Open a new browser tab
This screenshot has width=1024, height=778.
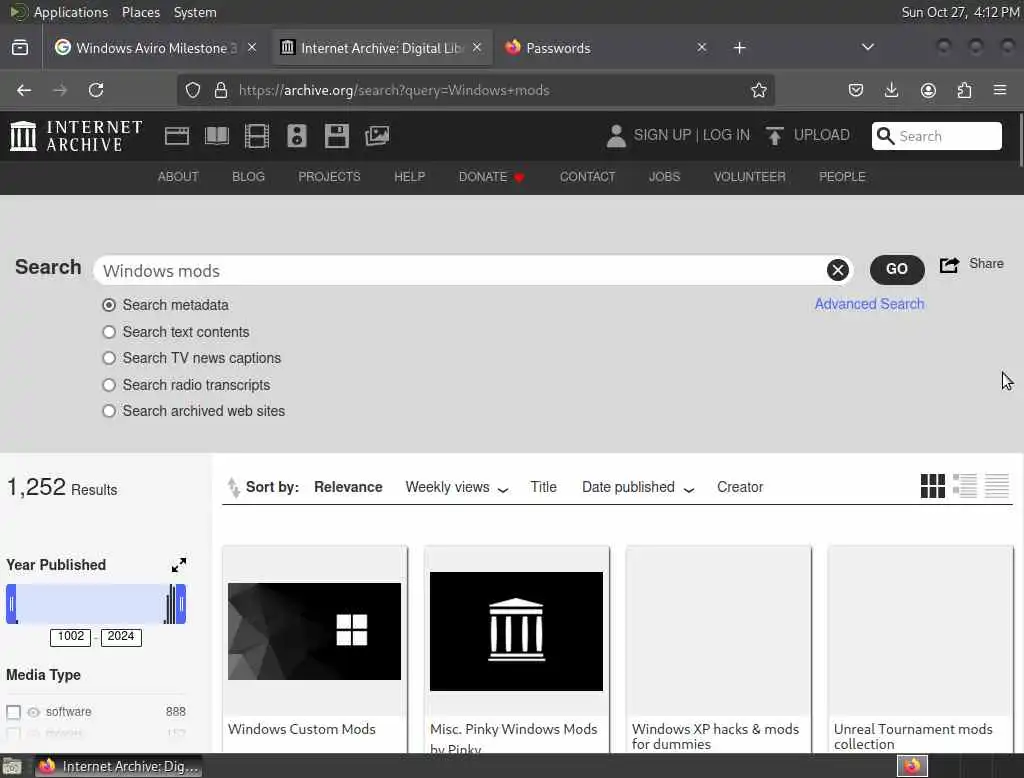[739, 48]
